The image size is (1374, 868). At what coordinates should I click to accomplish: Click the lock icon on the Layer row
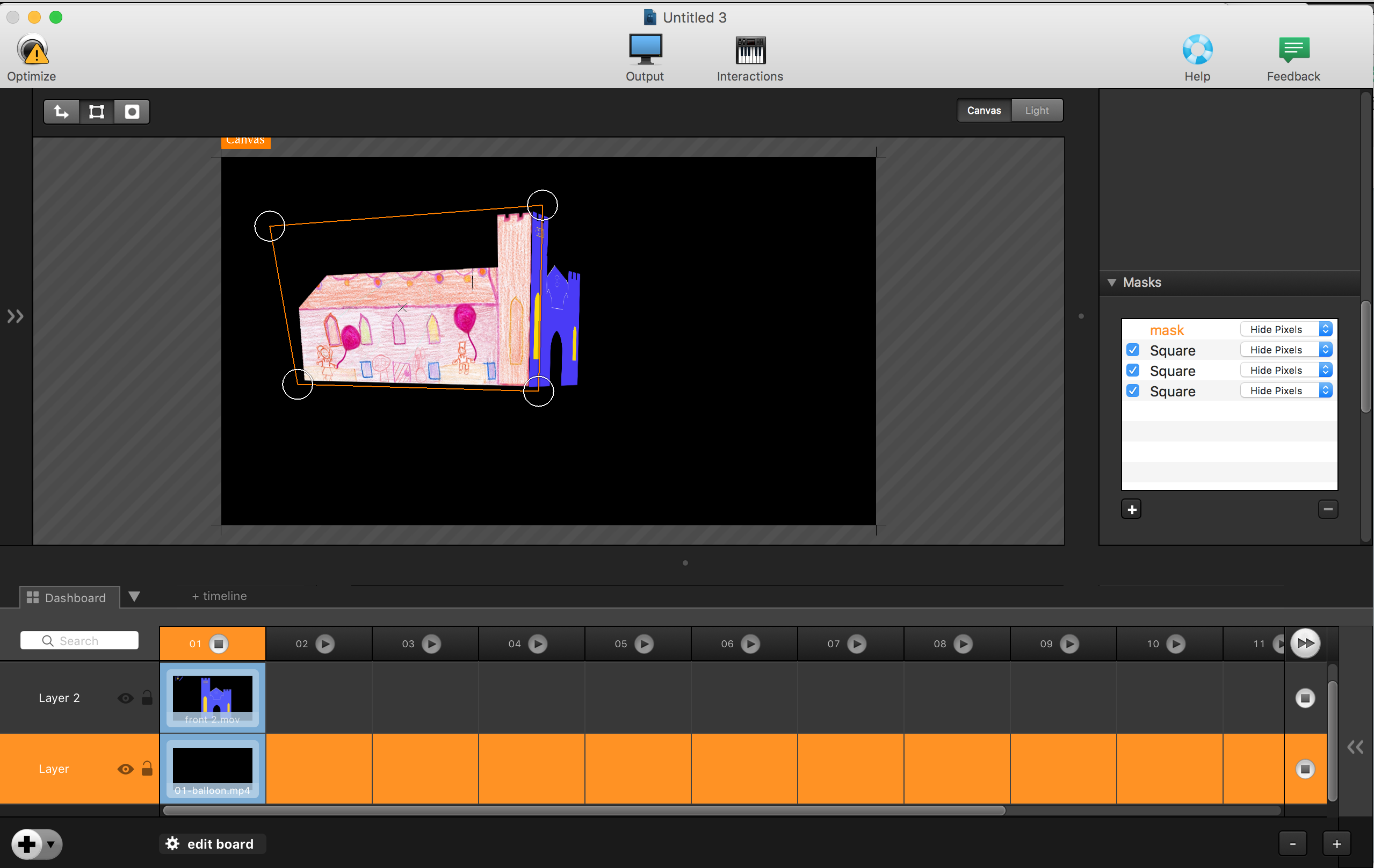click(147, 769)
